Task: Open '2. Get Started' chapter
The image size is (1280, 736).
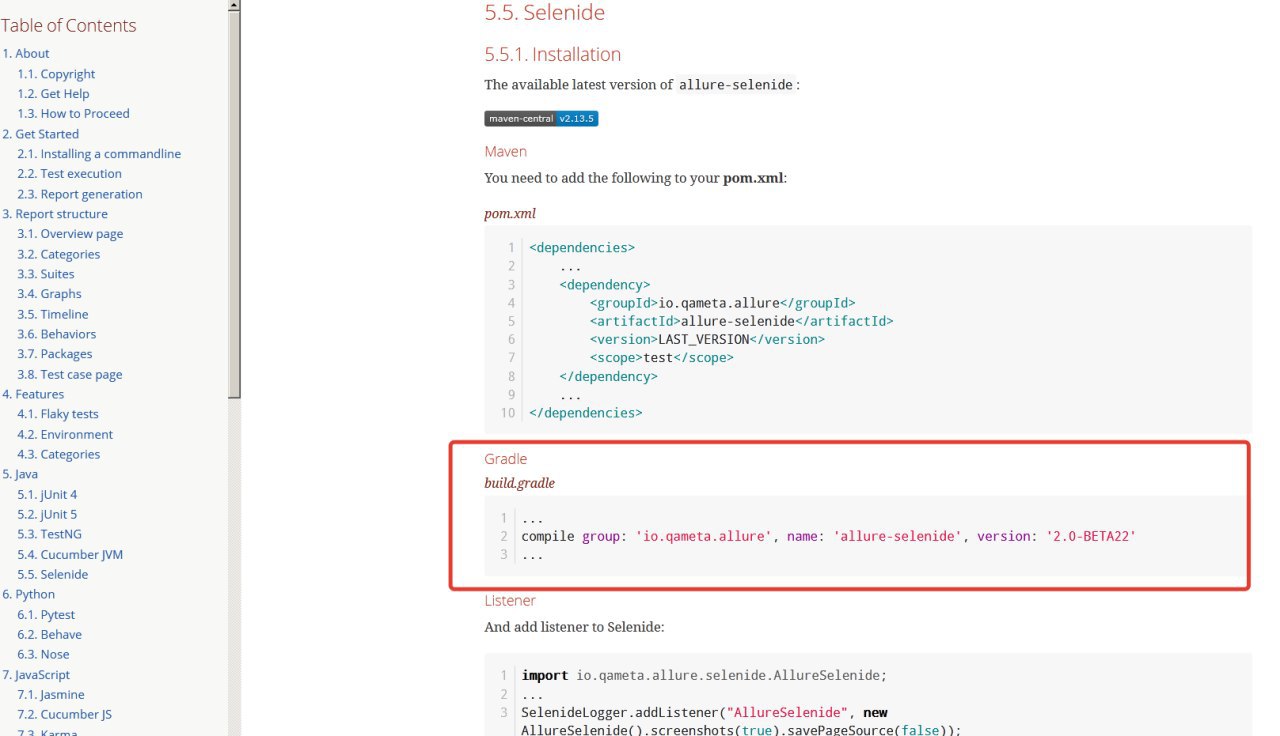Action: (x=41, y=134)
